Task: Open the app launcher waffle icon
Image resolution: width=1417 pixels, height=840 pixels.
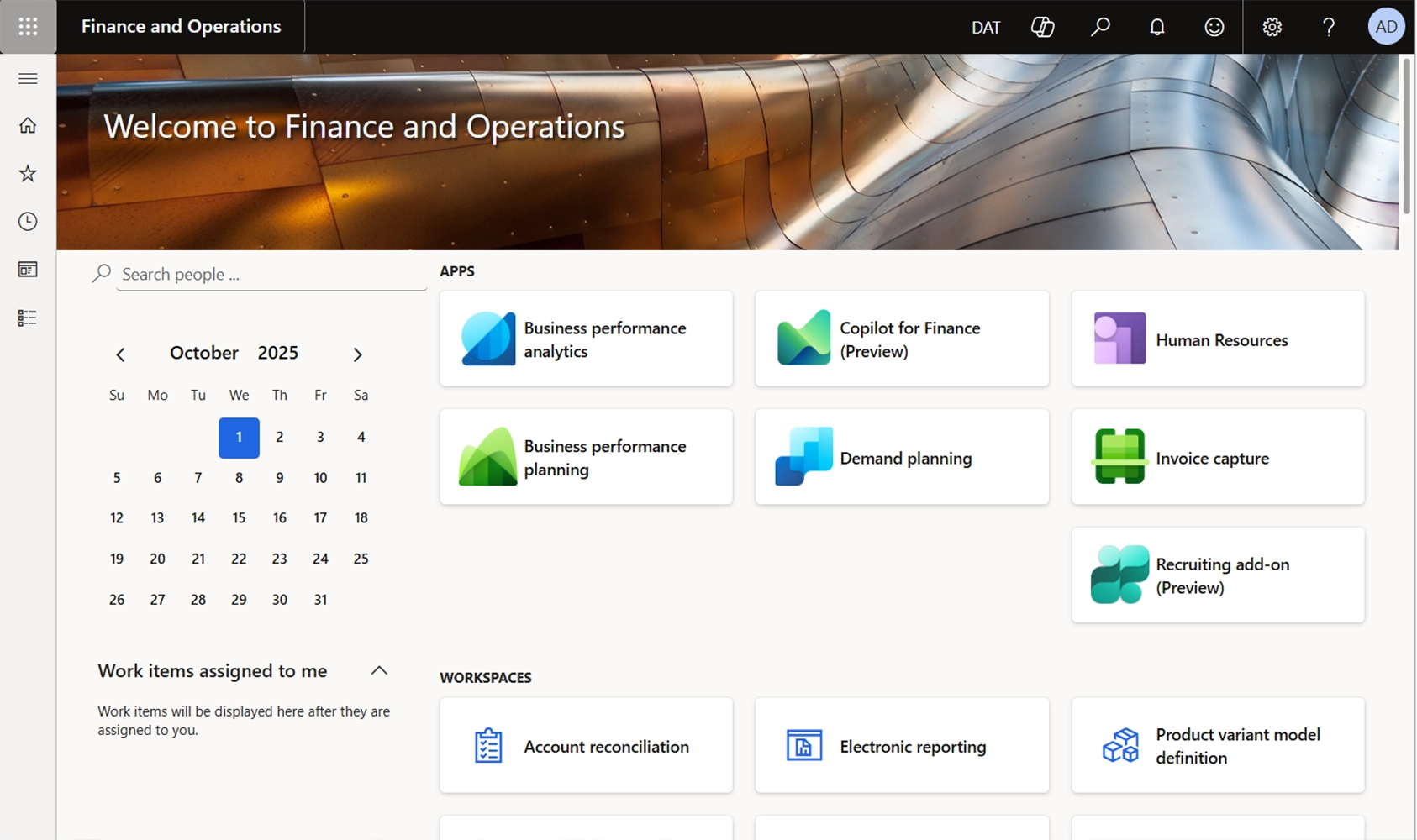Action: 28,27
